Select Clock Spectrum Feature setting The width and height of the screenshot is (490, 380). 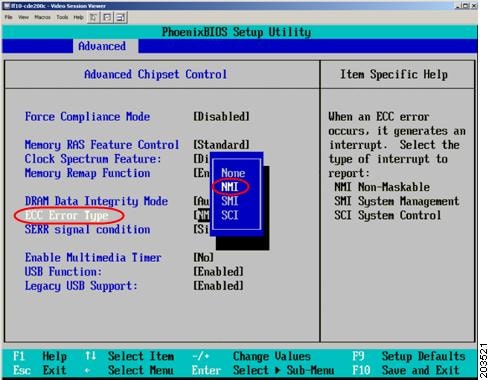[x=93, y=159]
